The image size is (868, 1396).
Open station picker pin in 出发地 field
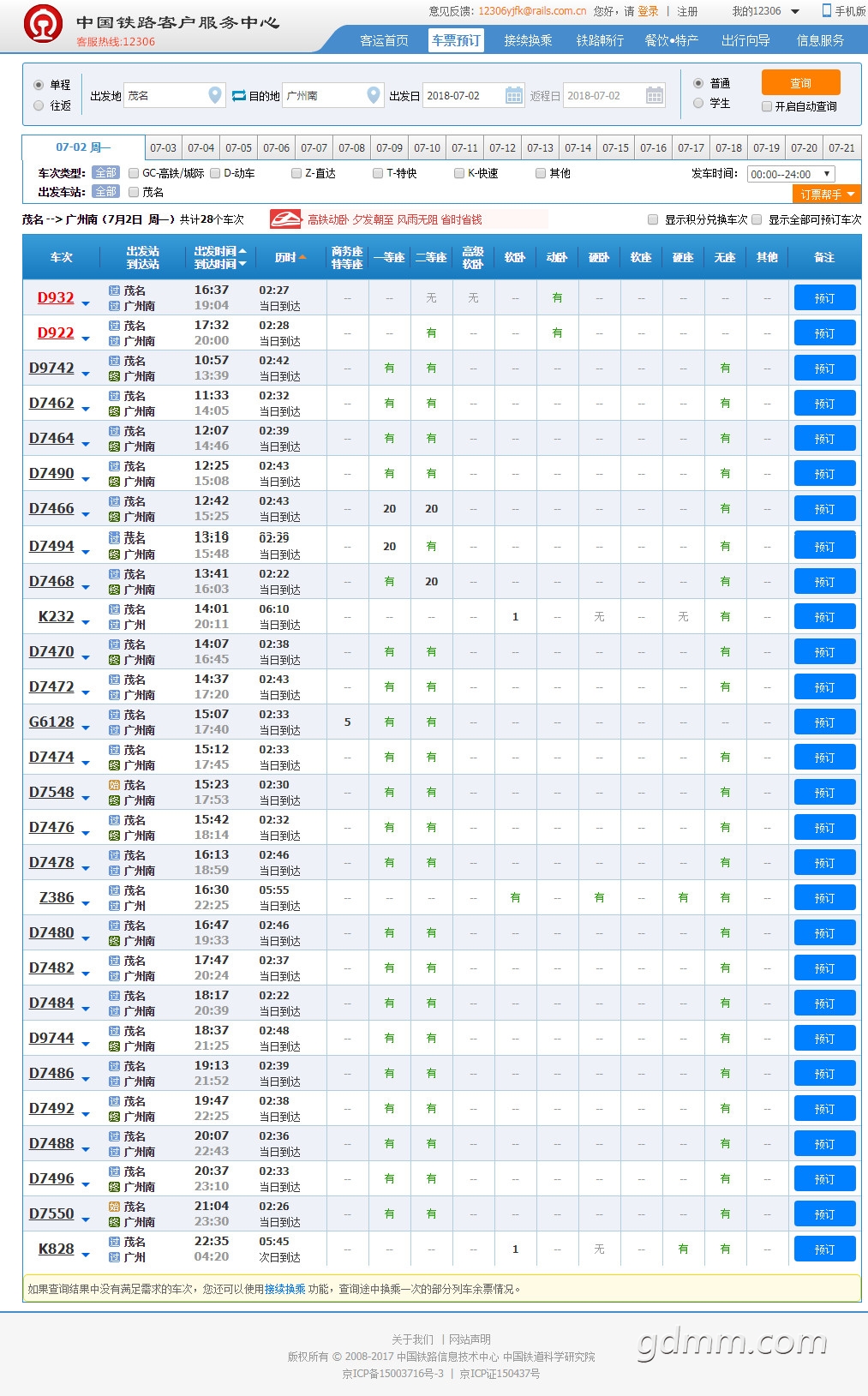tap(216, 95)
